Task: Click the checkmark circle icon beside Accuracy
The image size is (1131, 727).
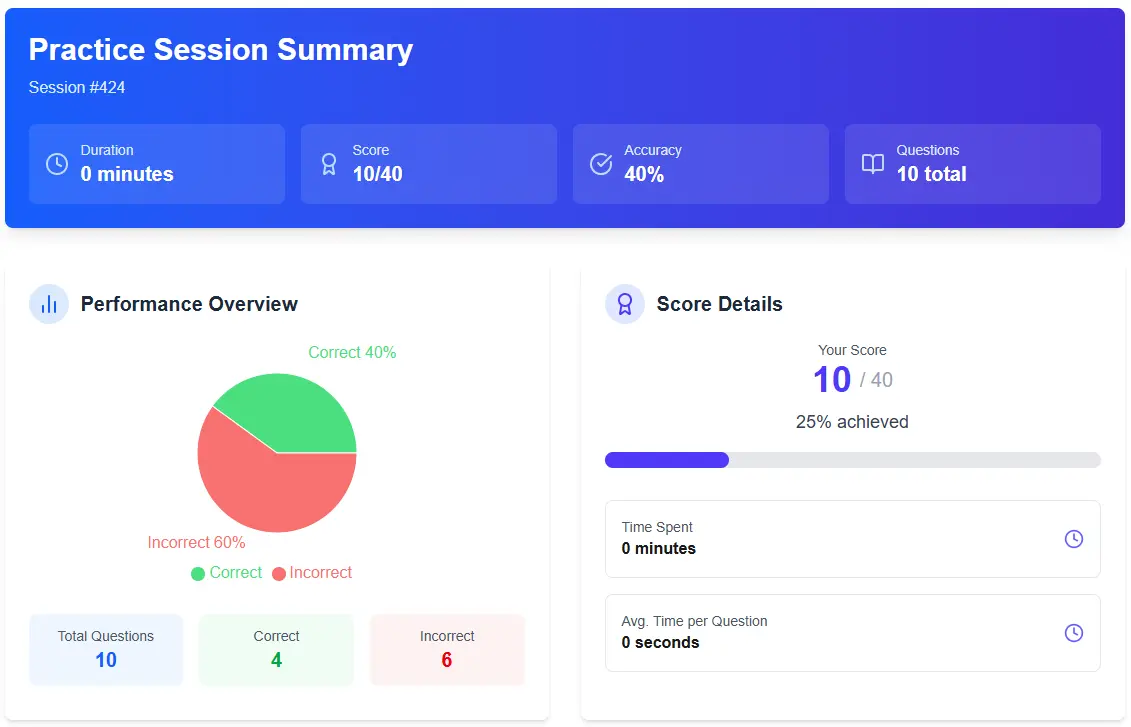Action: pyautogui.click(x=601, y=163)
